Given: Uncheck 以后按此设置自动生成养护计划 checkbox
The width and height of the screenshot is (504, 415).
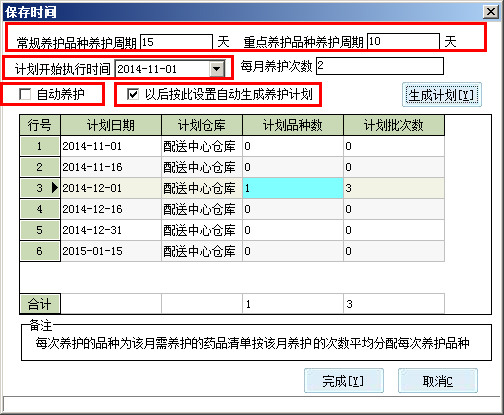Looking at the screenshot, I should tap(133, 94).
